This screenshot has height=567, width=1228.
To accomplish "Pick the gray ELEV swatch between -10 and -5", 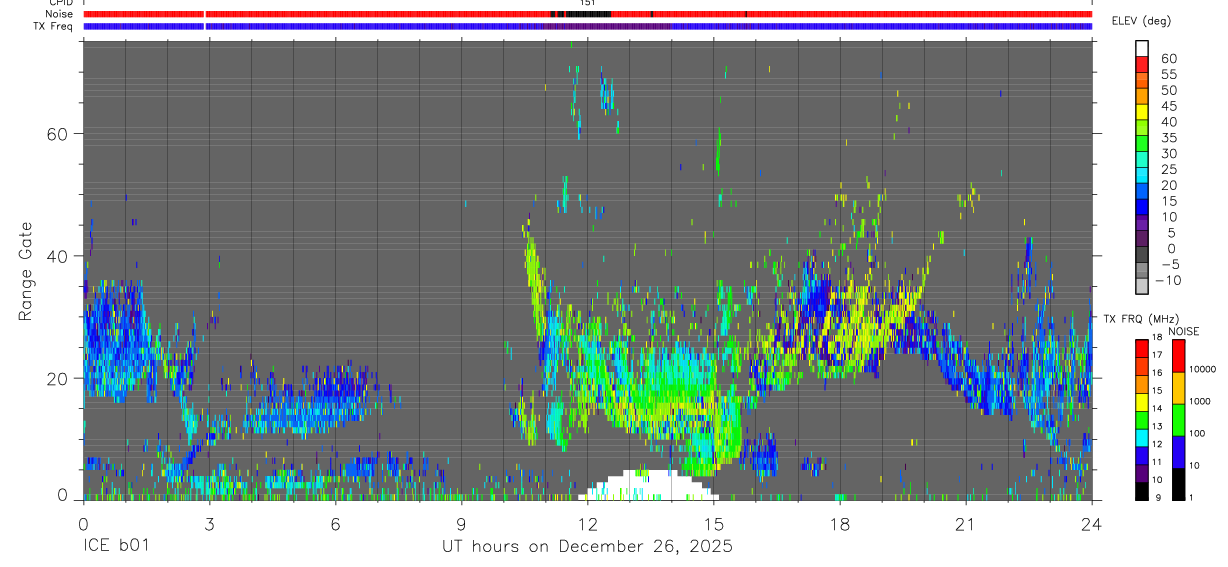I will [x=1142, y=272].
